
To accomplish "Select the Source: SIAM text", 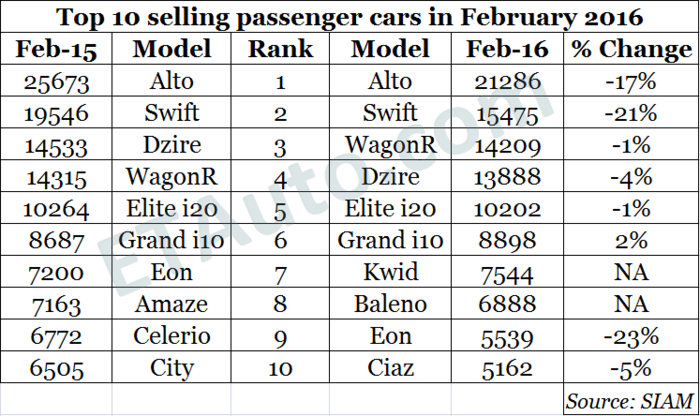I will pyautogui.click(x=629, y=400).
